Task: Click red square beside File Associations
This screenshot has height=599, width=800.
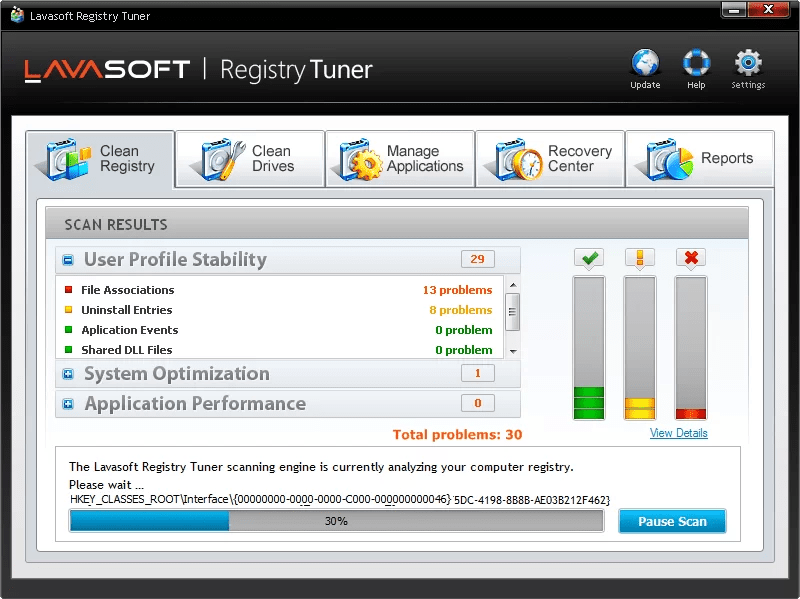Action: [x=68, y=290]
